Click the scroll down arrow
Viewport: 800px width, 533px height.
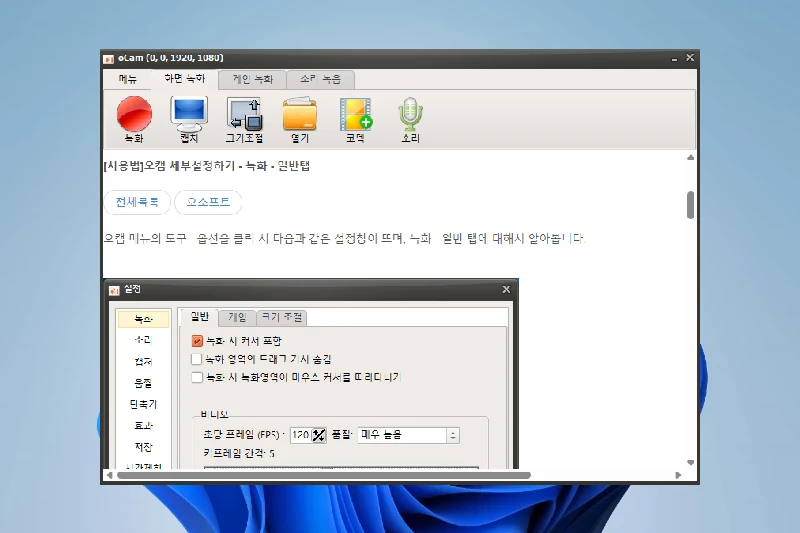point(690,463)
